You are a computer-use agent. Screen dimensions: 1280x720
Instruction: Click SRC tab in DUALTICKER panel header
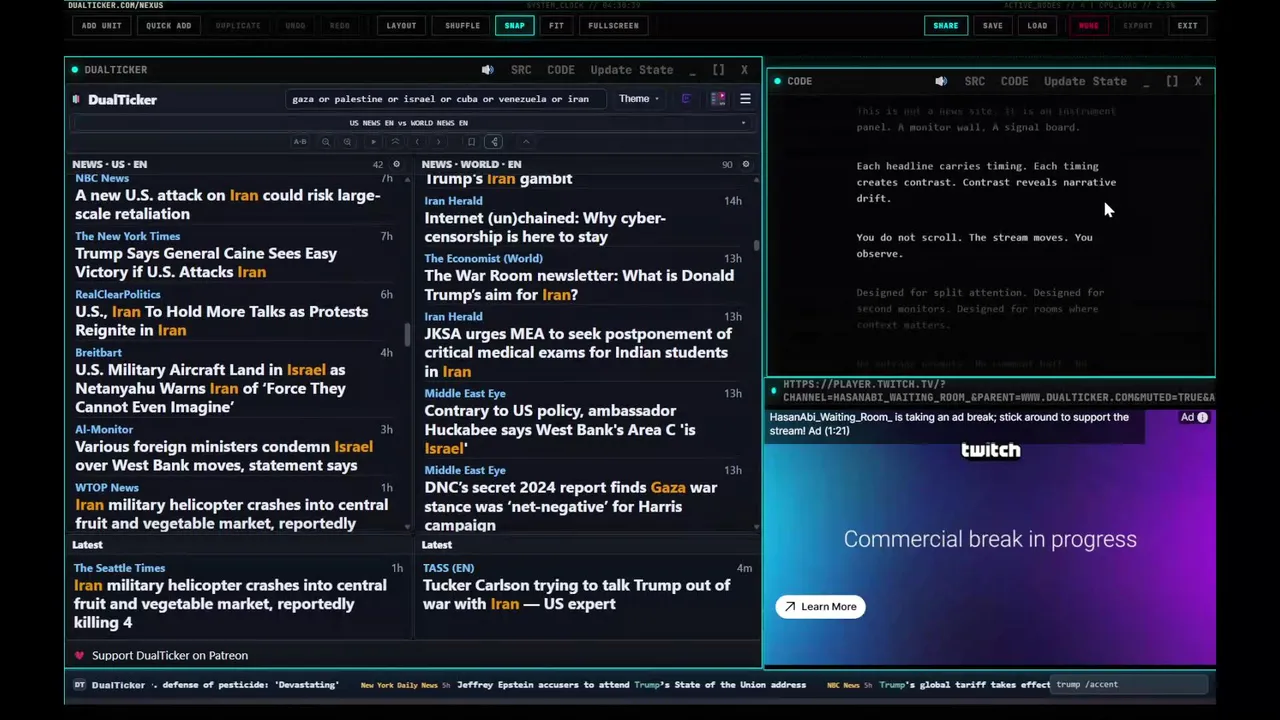(521, 70)
